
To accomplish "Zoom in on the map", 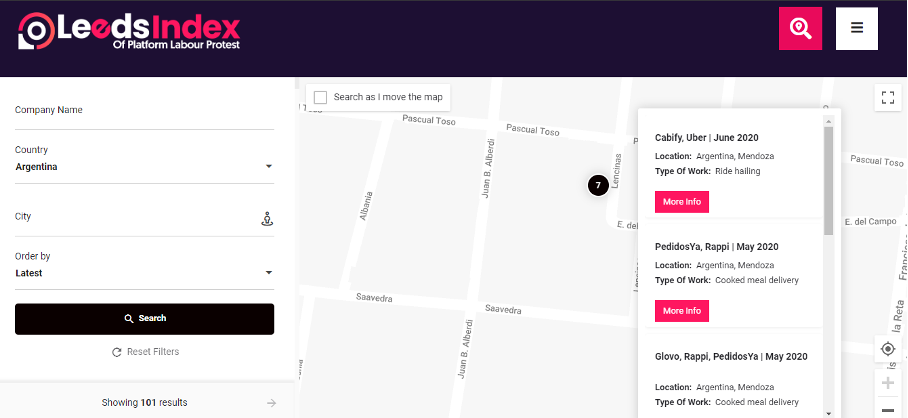I will point(888,383).
